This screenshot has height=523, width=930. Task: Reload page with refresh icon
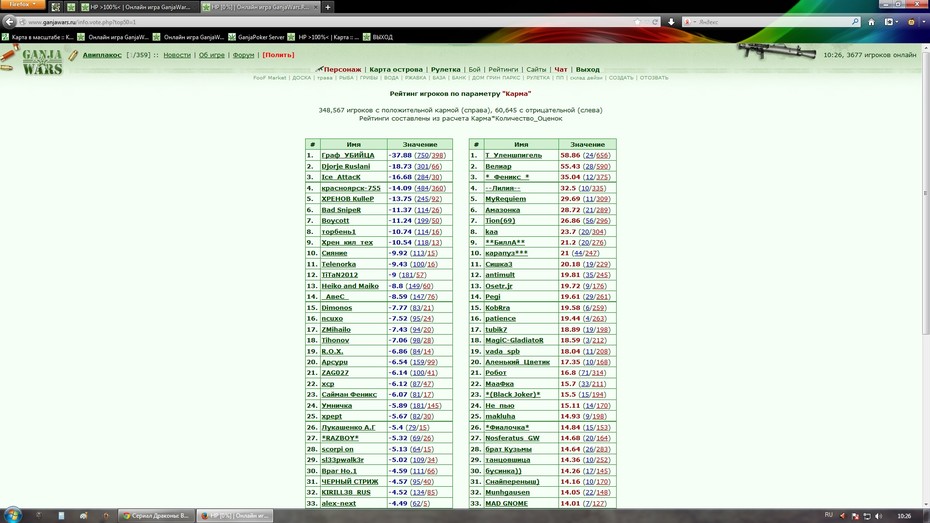coord(655,22)
